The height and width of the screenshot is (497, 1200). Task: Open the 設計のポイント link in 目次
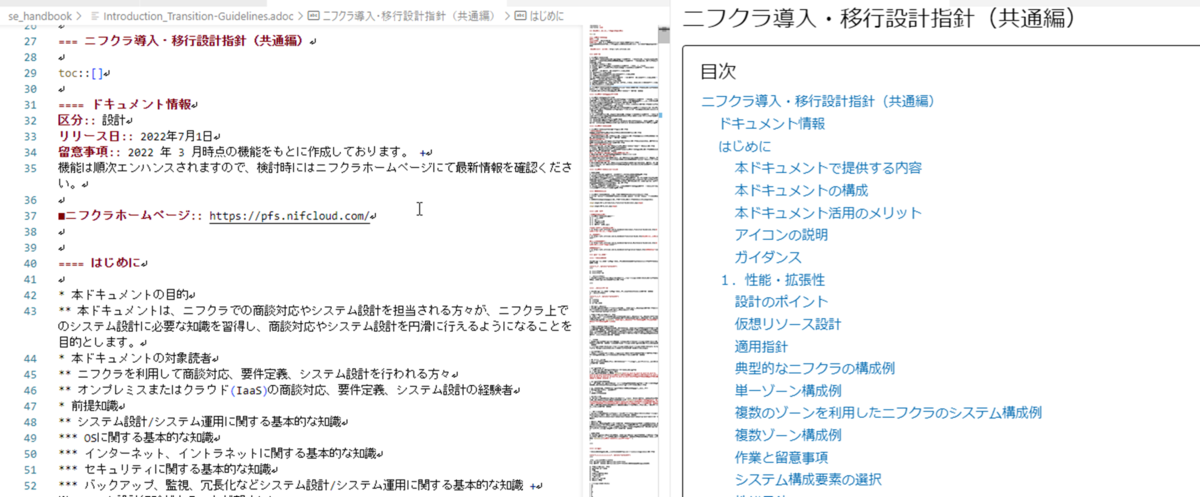tap(781, 302)
